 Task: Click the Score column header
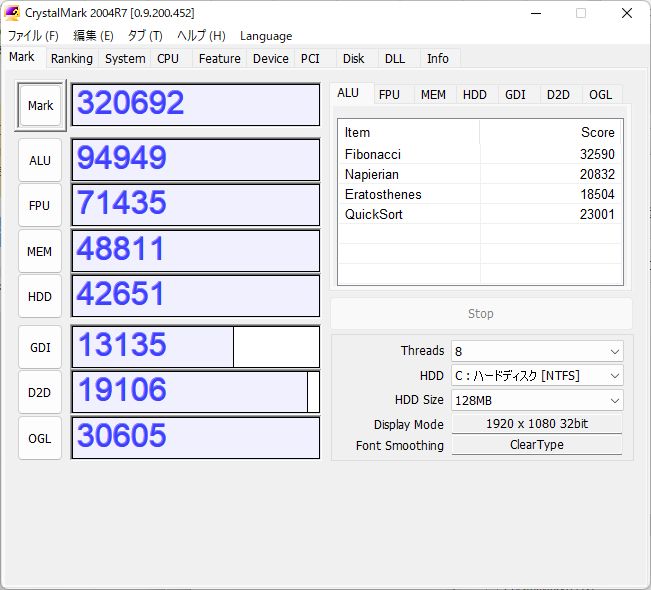(551, 132)
